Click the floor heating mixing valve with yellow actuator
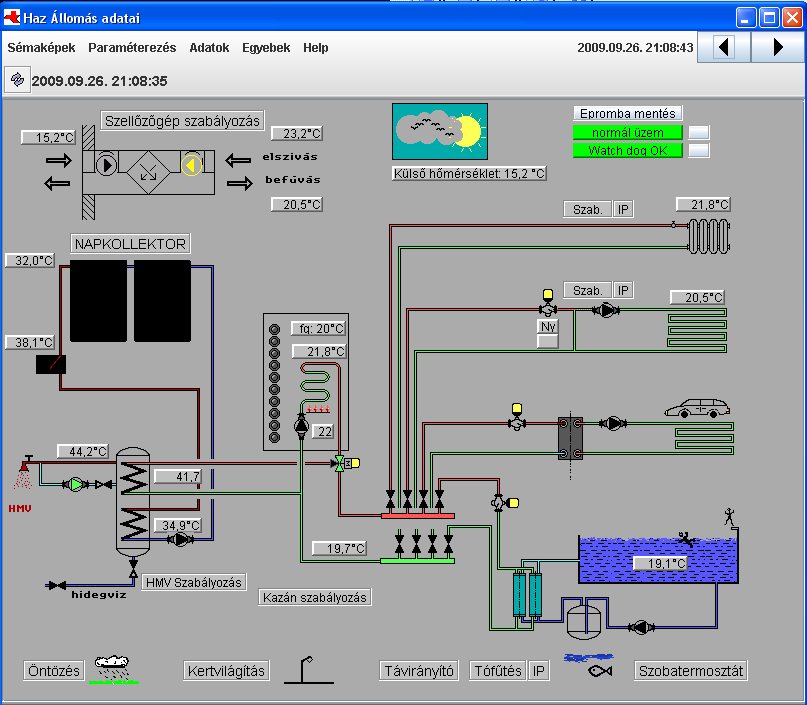 coord(548,303)
